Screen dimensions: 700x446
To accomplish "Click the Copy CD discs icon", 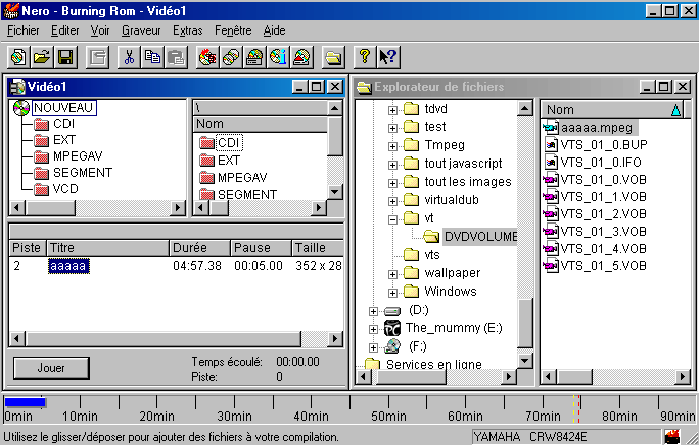I will click(x=231, y=57).
